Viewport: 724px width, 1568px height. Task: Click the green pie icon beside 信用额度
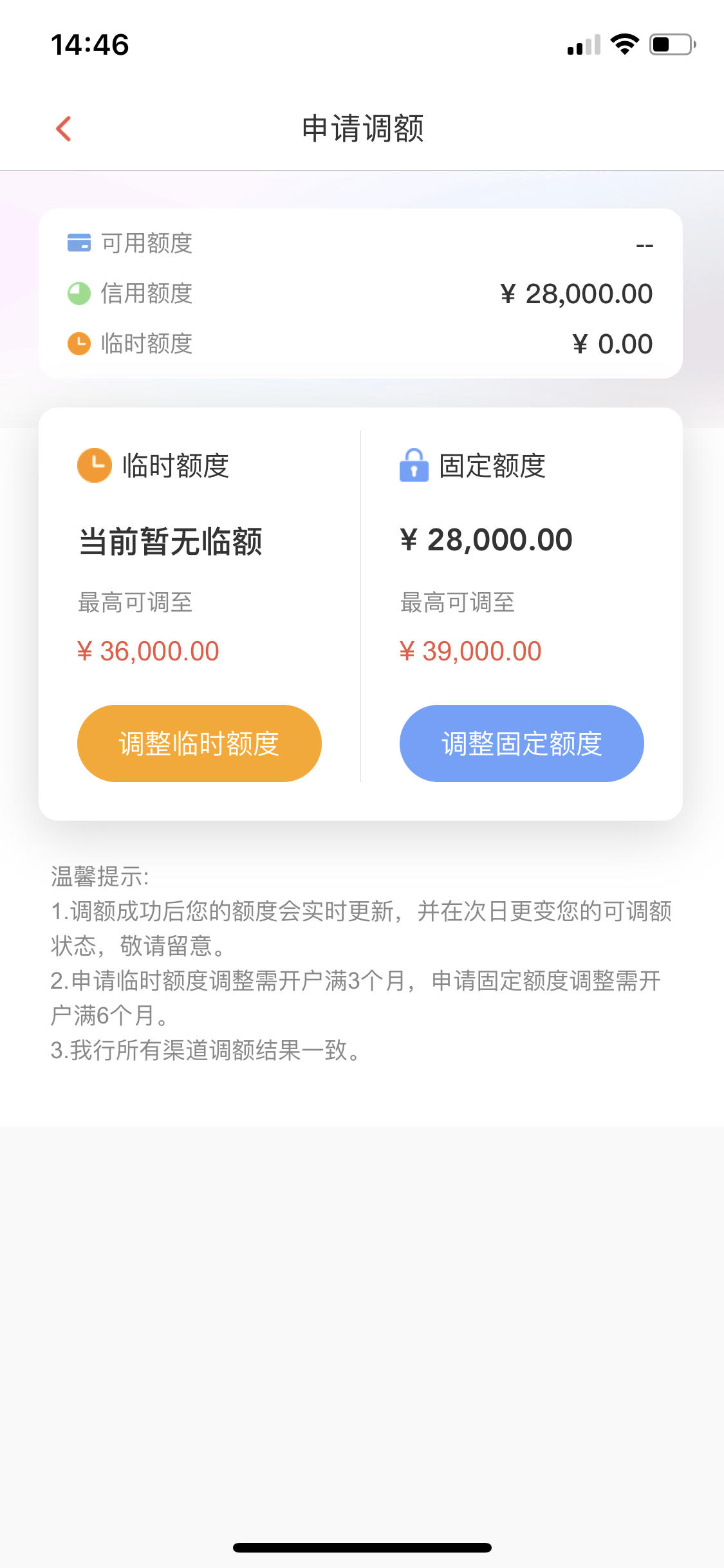coord(79,294)
